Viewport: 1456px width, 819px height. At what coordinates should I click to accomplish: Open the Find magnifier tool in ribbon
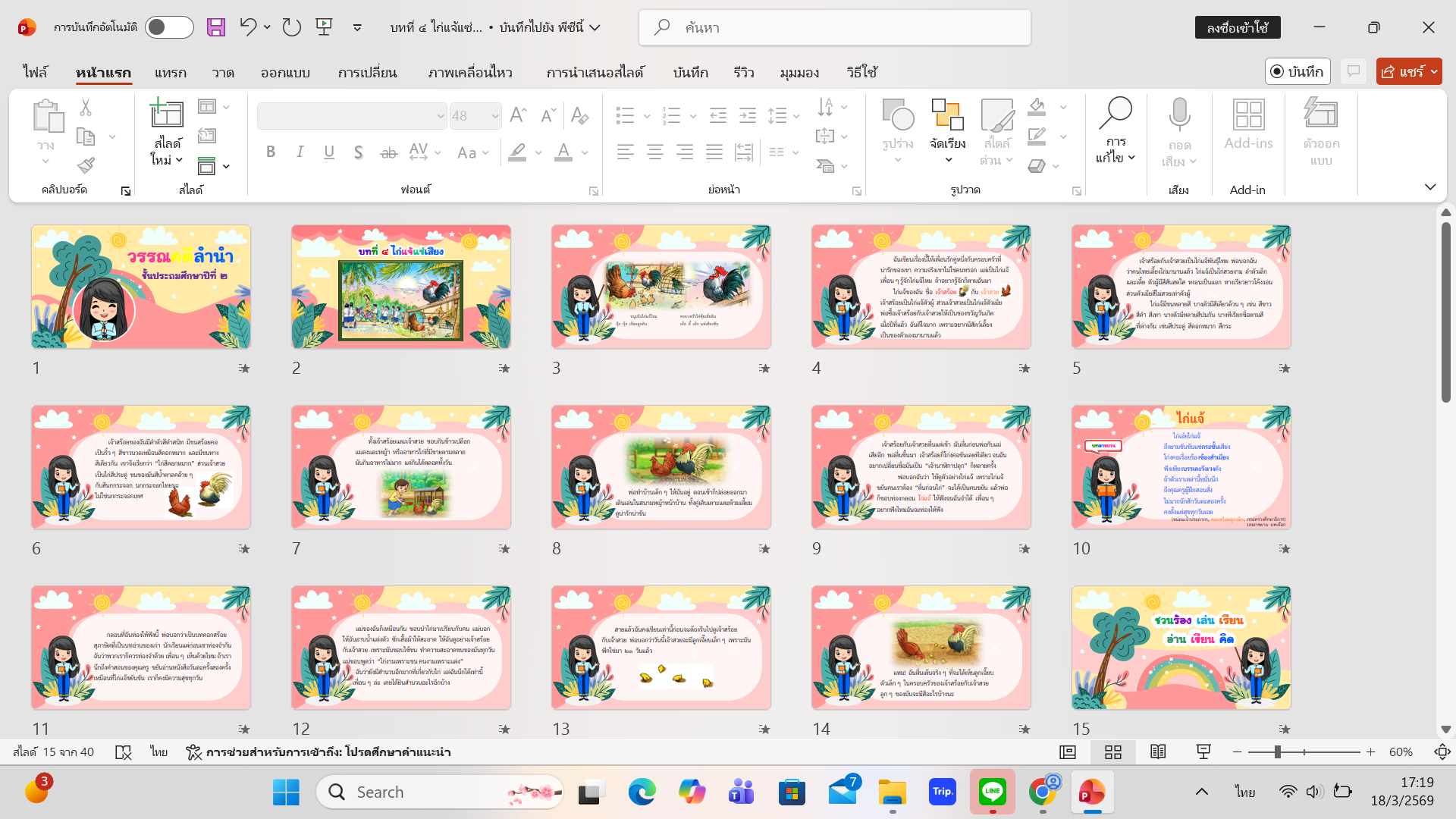pos(1116,114)
